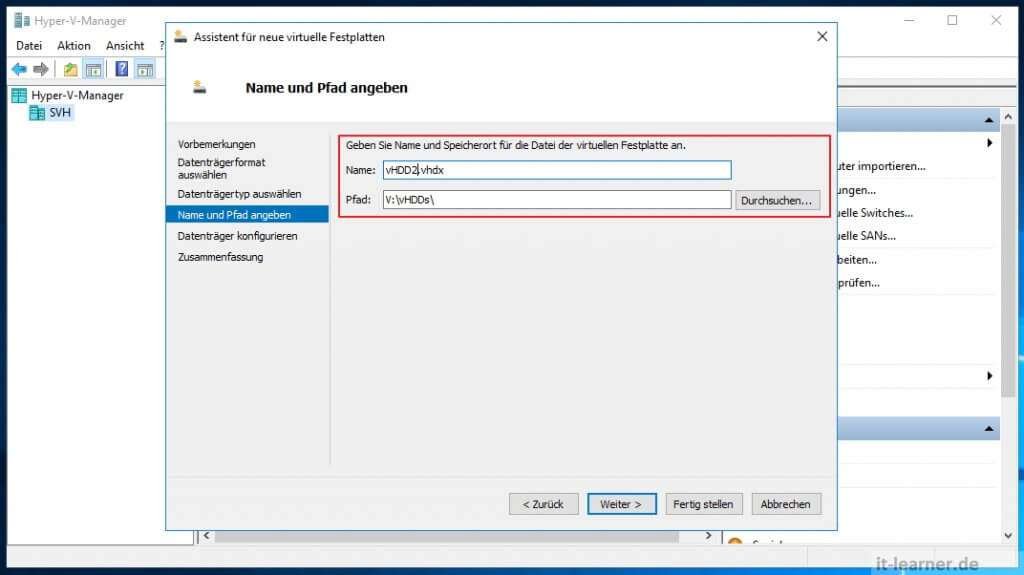Click the action link ending in prüfen...
Image resolution: width=1024 pixels, height=575 pixels.
pos(859,283)
